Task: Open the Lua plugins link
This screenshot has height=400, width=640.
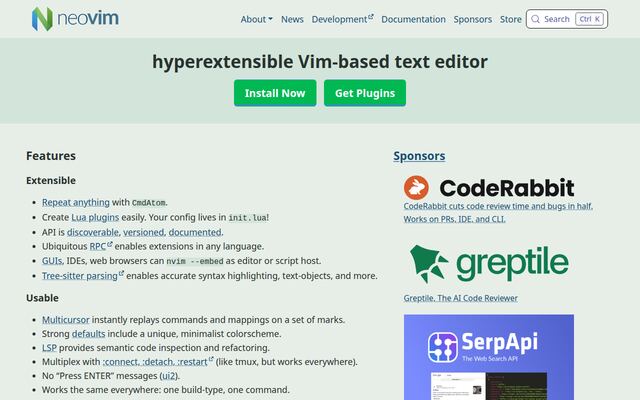Action: (95, 217)
